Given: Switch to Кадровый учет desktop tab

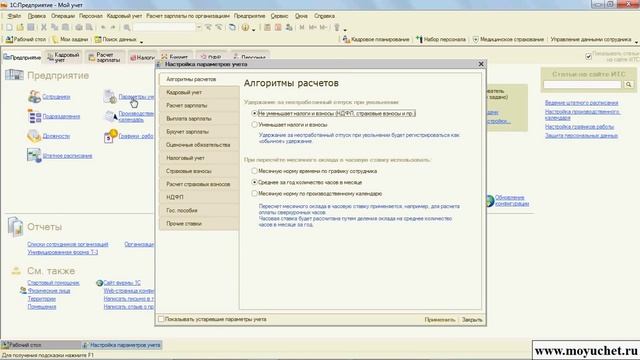Looking at the screenshot, I should pos(63,57).
